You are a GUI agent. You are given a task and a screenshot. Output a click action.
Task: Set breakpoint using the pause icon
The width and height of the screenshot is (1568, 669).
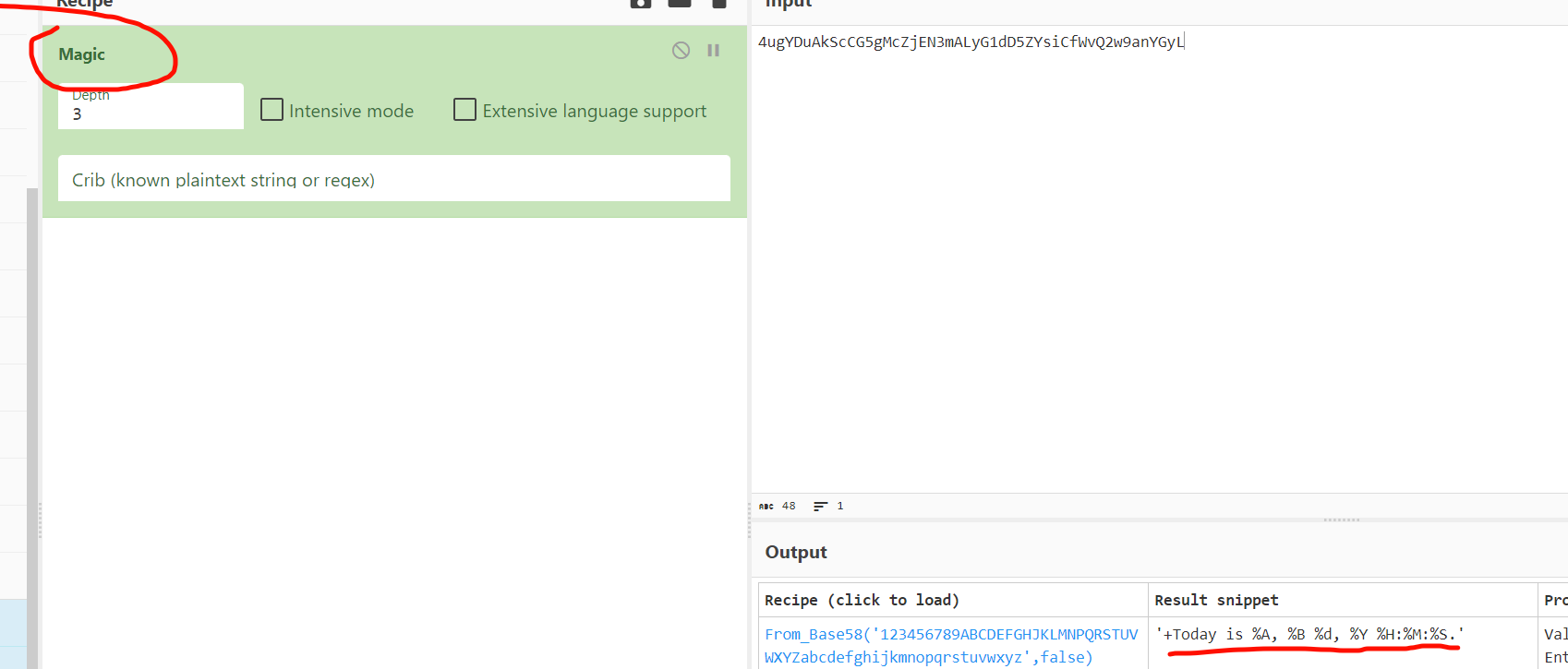tap(713, 51)
